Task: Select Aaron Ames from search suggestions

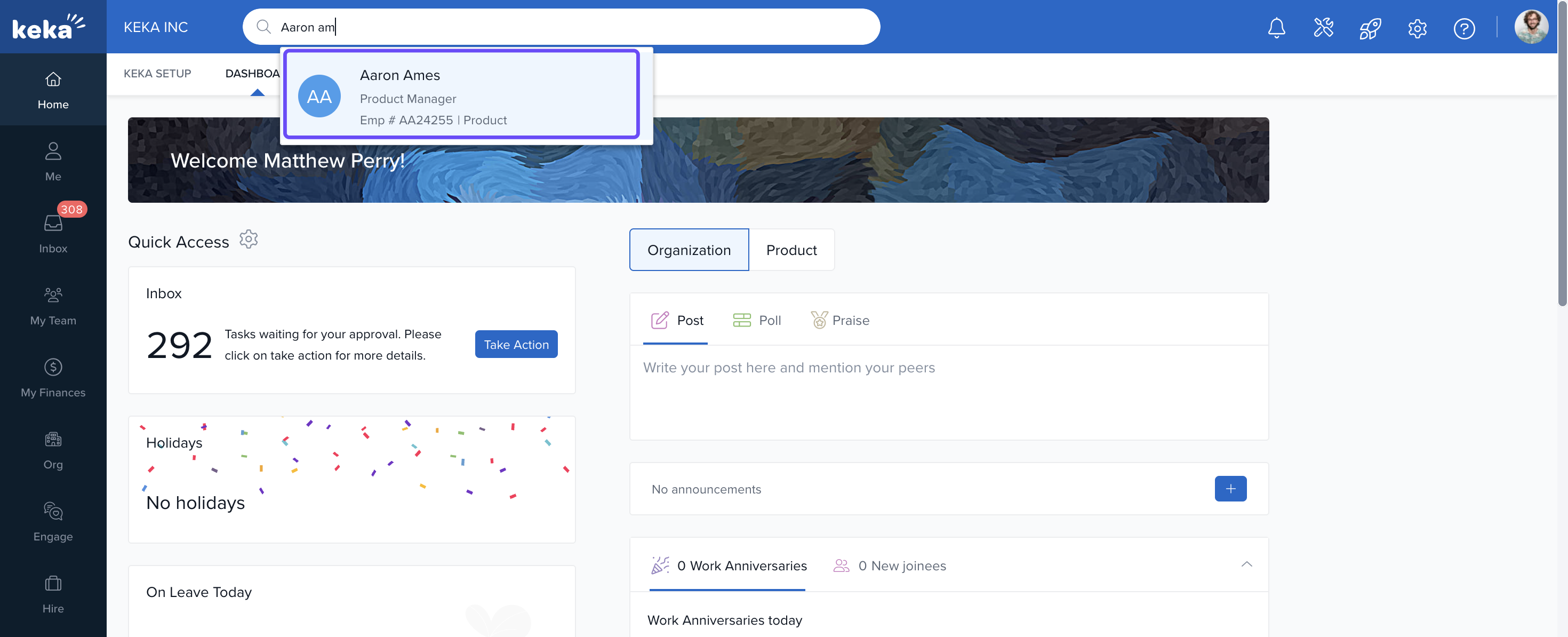Action: (x=461, y=95)
